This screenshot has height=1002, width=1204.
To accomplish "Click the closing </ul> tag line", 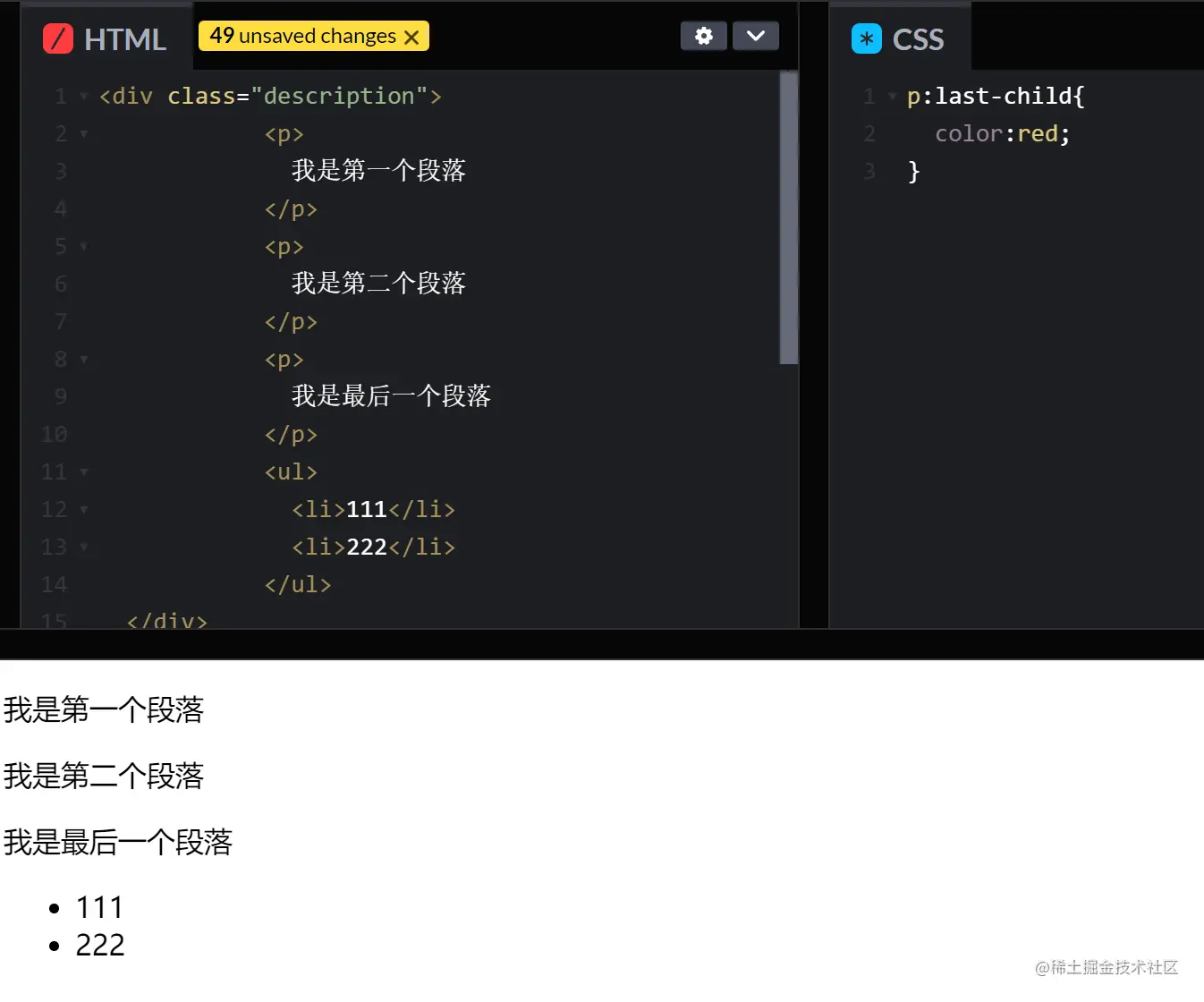I will [298, 584].
